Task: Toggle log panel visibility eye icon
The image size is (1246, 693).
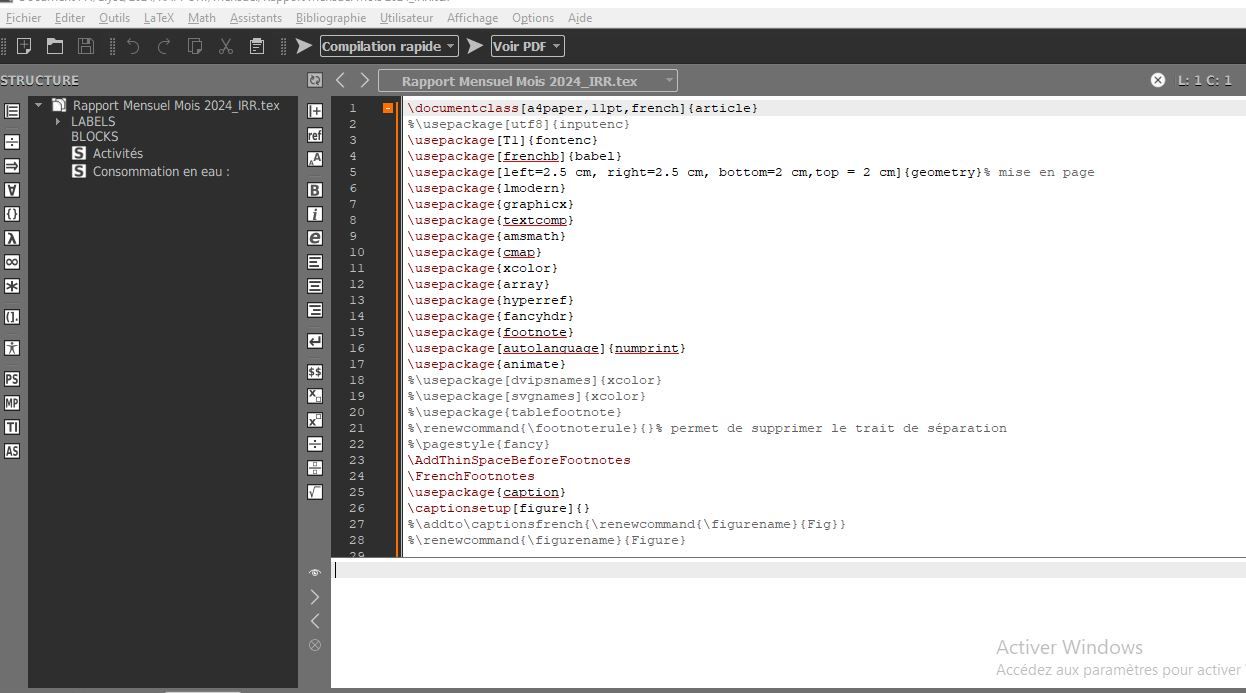Action: tap(315, 573)
